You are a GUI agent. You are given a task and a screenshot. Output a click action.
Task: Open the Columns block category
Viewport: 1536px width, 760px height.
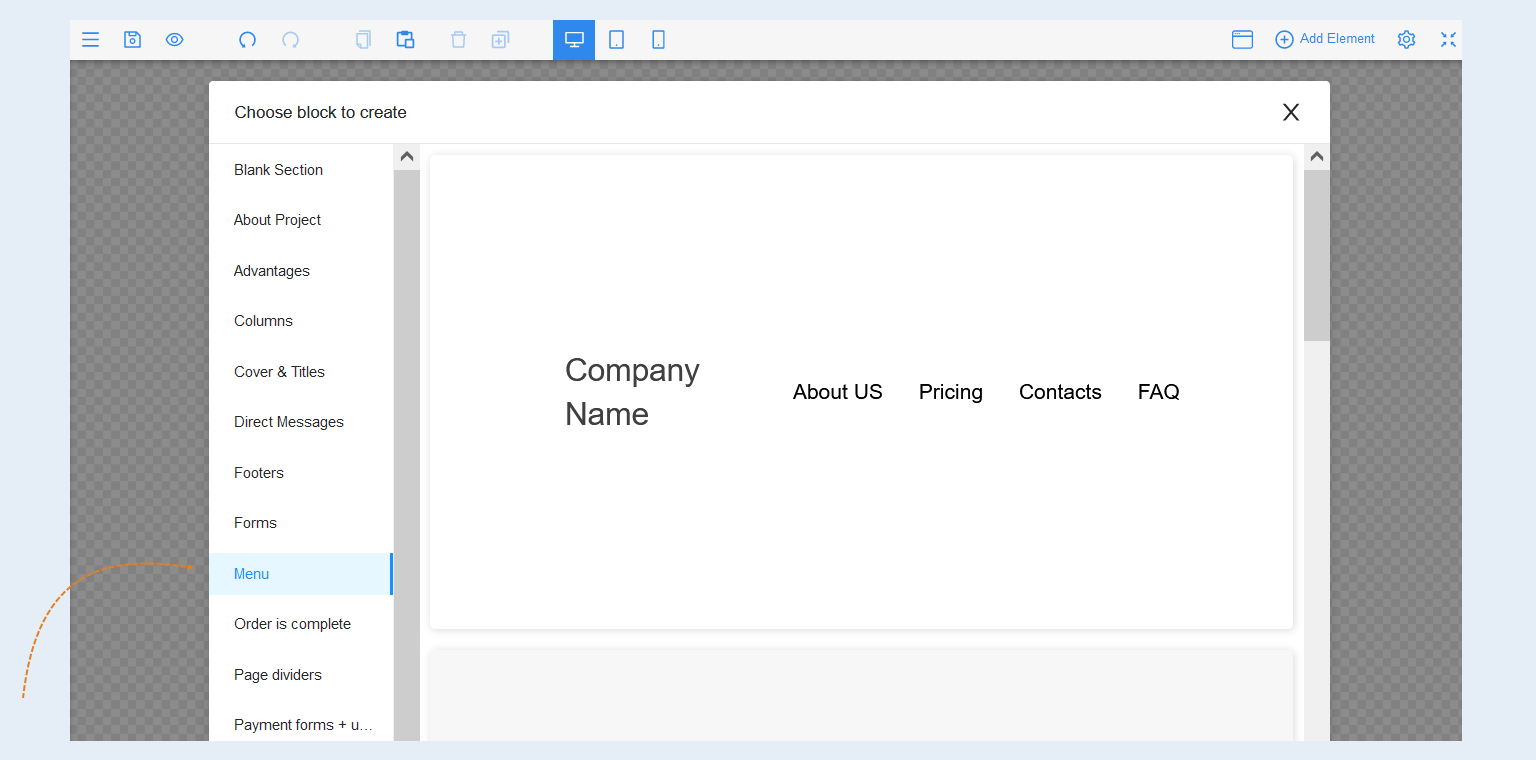301,321
